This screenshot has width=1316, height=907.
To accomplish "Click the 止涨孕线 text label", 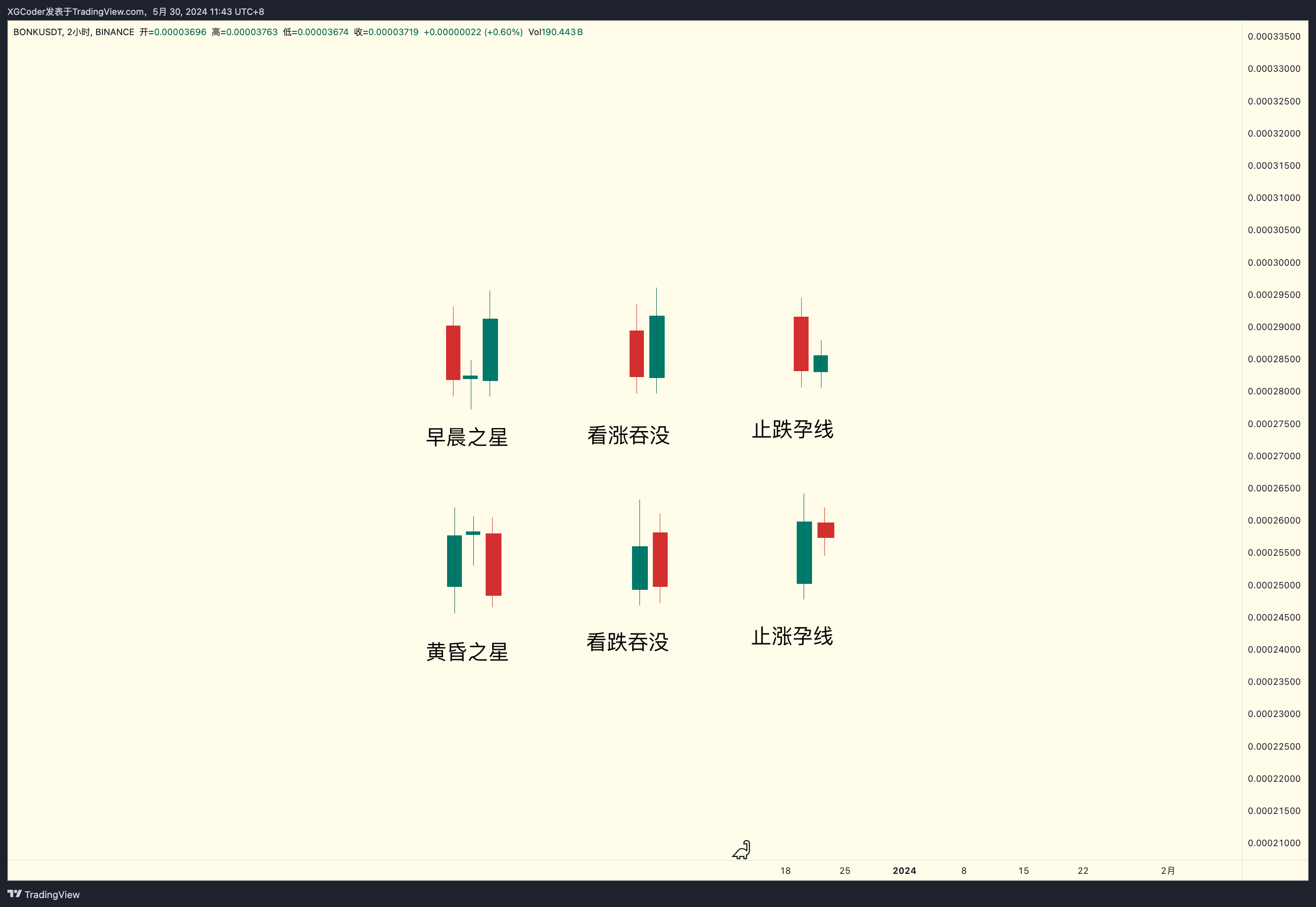I will (x=792, y=636).
